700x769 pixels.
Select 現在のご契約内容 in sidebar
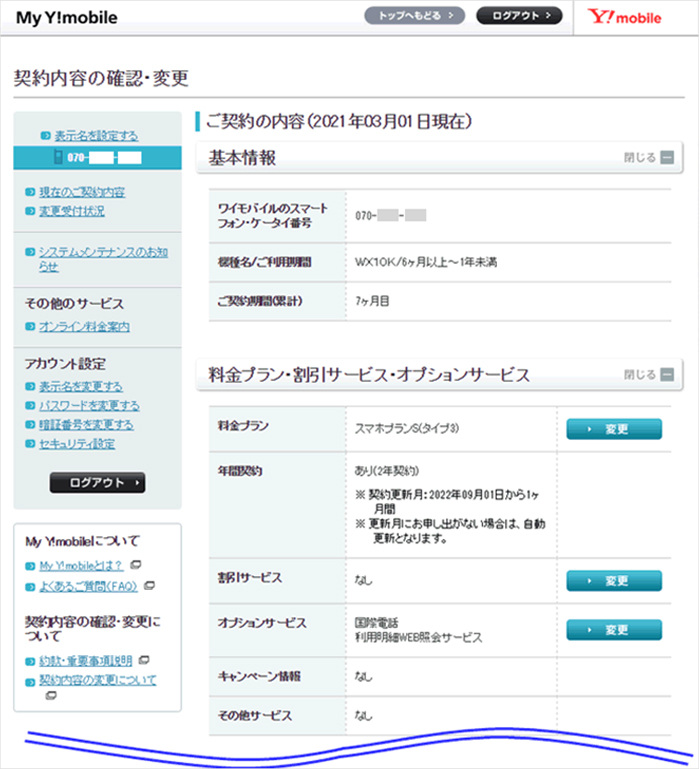point(82,192)
